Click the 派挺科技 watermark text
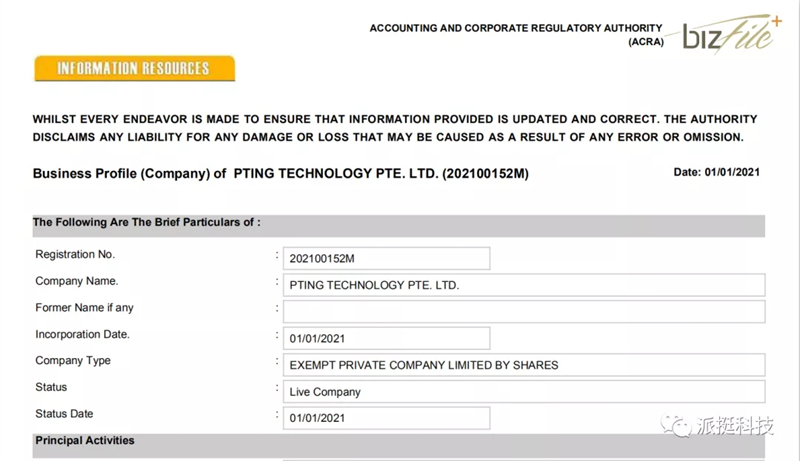 735,426
